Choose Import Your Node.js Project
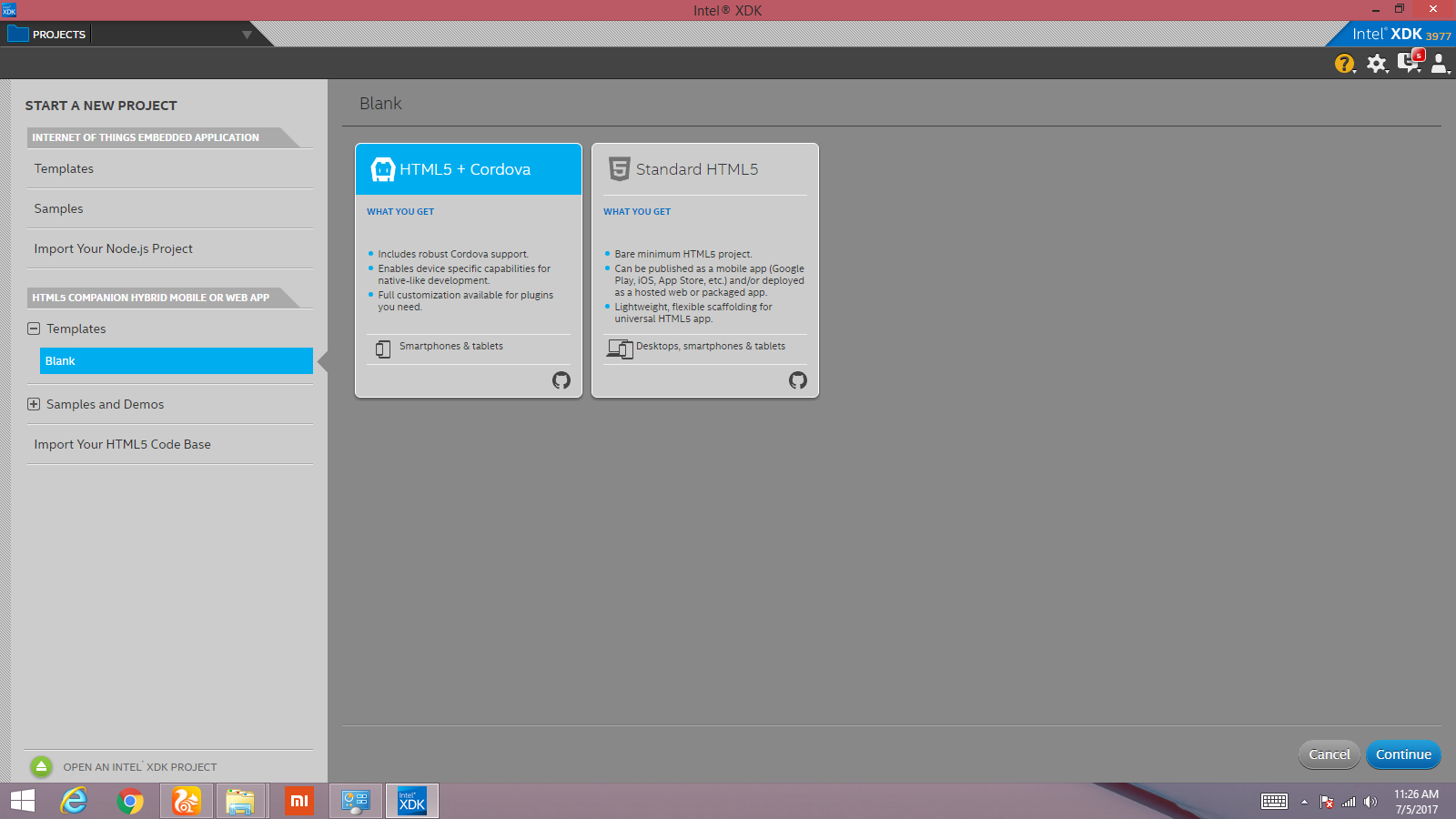1456x819 pixels. pos(113,248)
